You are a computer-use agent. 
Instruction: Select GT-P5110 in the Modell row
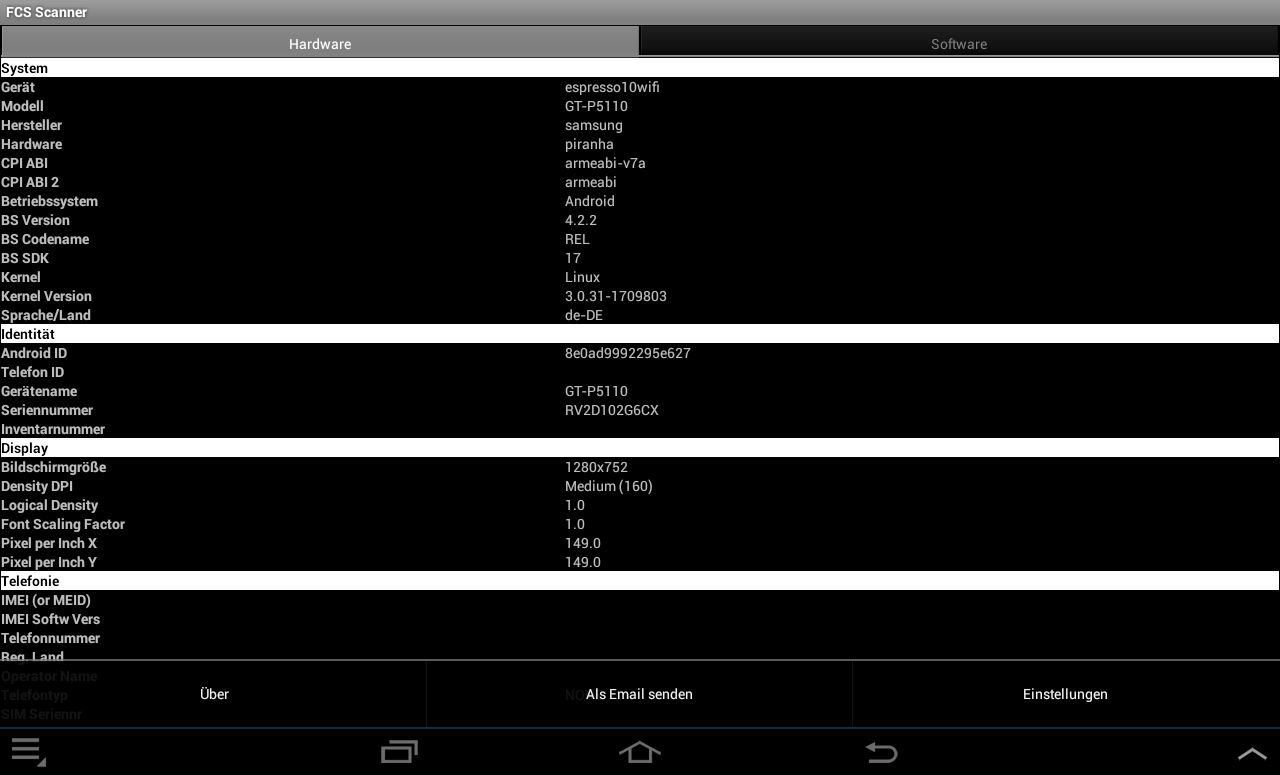596,106
